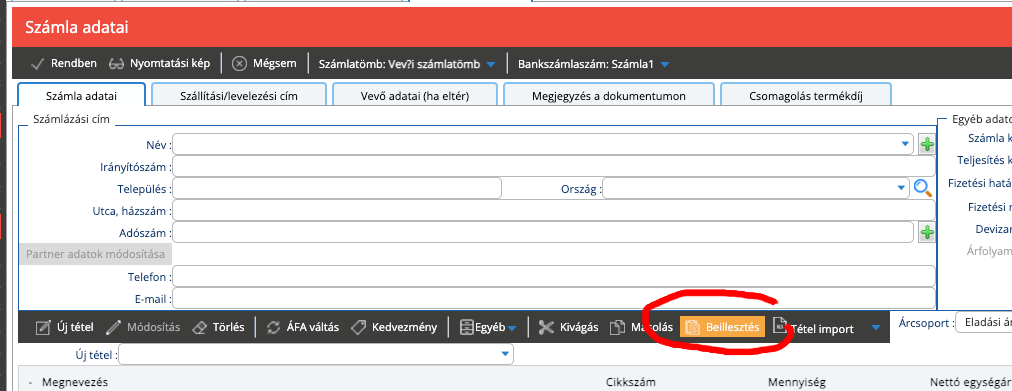Click the magnifier search icon beside Ország
Viewport: 1012px width, 391px height.
(x=923, y=188)
